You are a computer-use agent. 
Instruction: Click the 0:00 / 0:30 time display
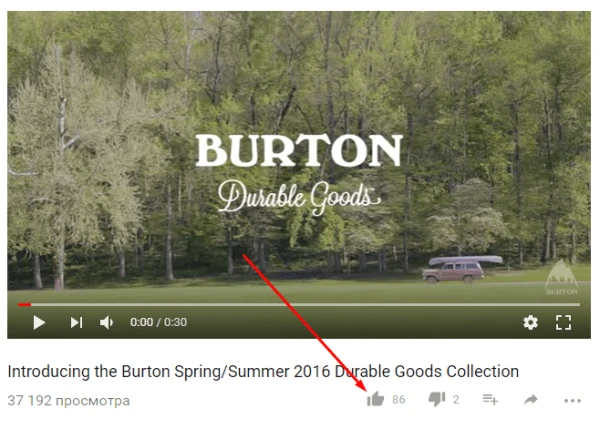158,322
